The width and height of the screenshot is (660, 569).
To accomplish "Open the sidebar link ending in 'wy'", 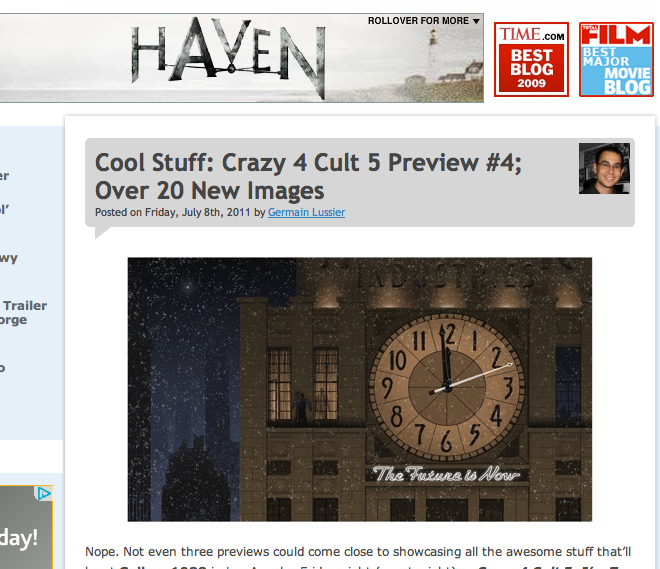I will pos(8,258).
